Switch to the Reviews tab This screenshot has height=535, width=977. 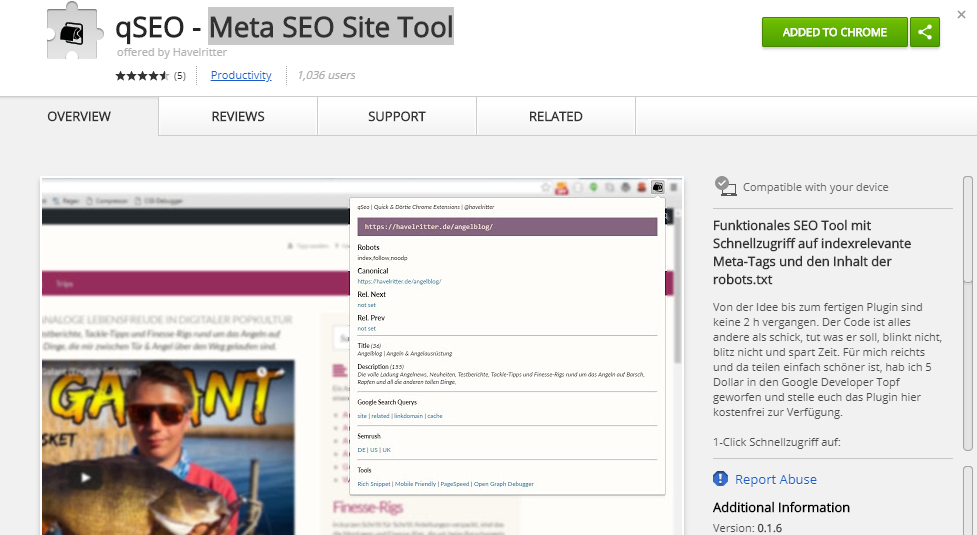click(238, 116)
